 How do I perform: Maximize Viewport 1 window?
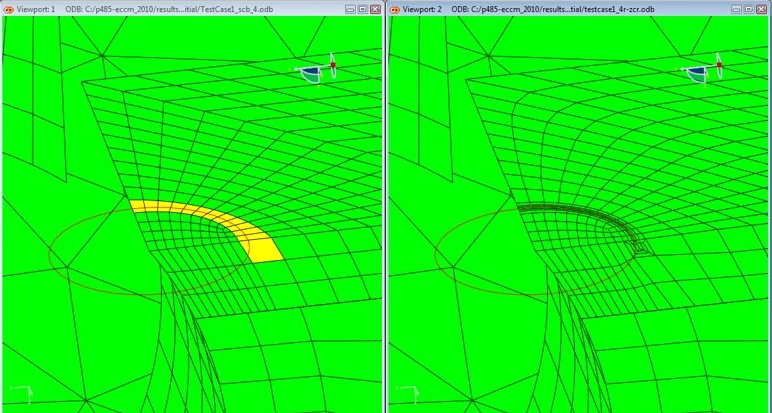[362, 8]
